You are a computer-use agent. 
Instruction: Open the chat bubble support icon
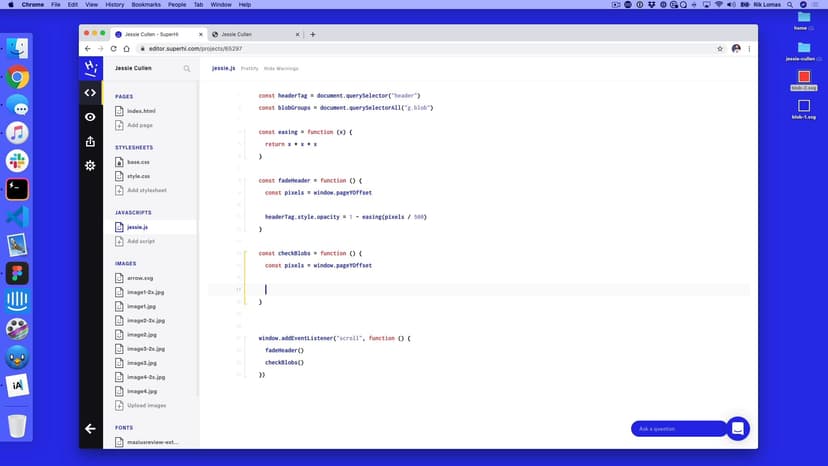[737, 428]
